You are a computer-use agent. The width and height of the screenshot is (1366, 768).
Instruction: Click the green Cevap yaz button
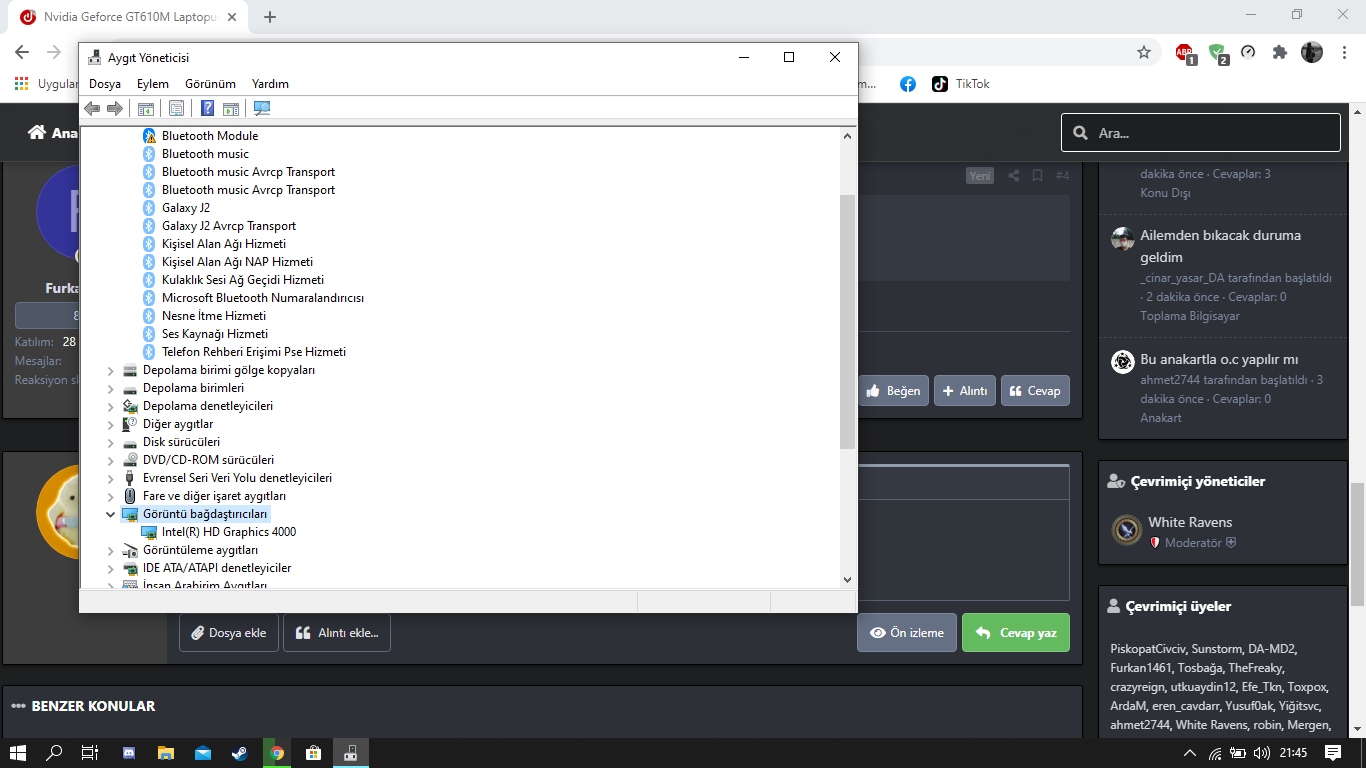point(1016,633)
